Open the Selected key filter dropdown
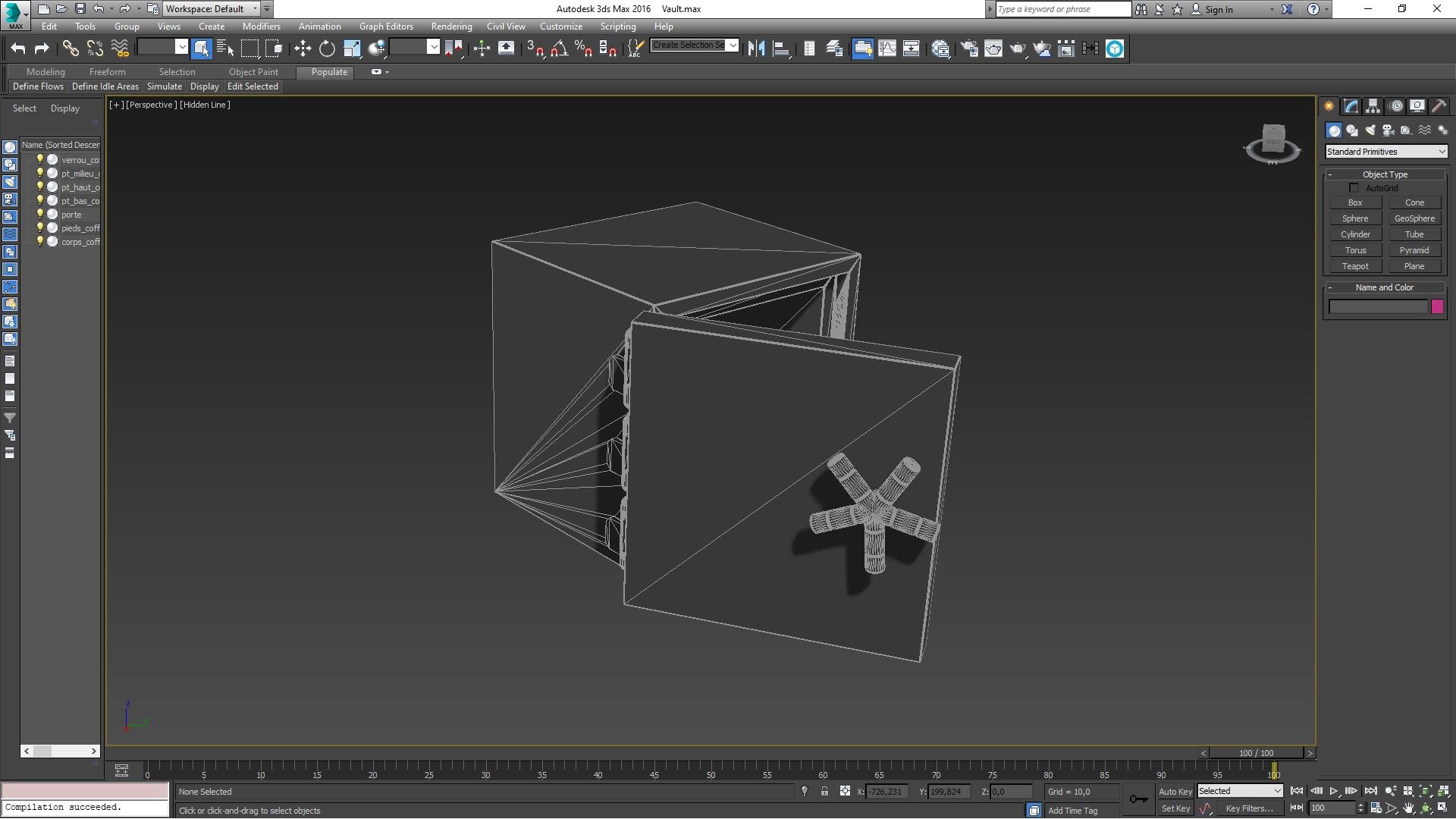1456x819 pixels. pos(1240,792)
